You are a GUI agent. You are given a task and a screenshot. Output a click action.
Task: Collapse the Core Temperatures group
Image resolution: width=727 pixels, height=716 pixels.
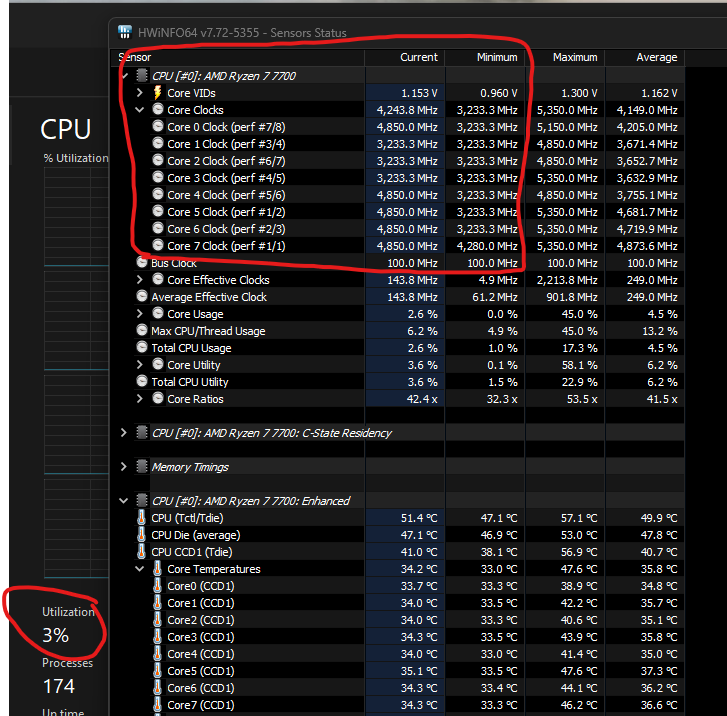[140, 569]
